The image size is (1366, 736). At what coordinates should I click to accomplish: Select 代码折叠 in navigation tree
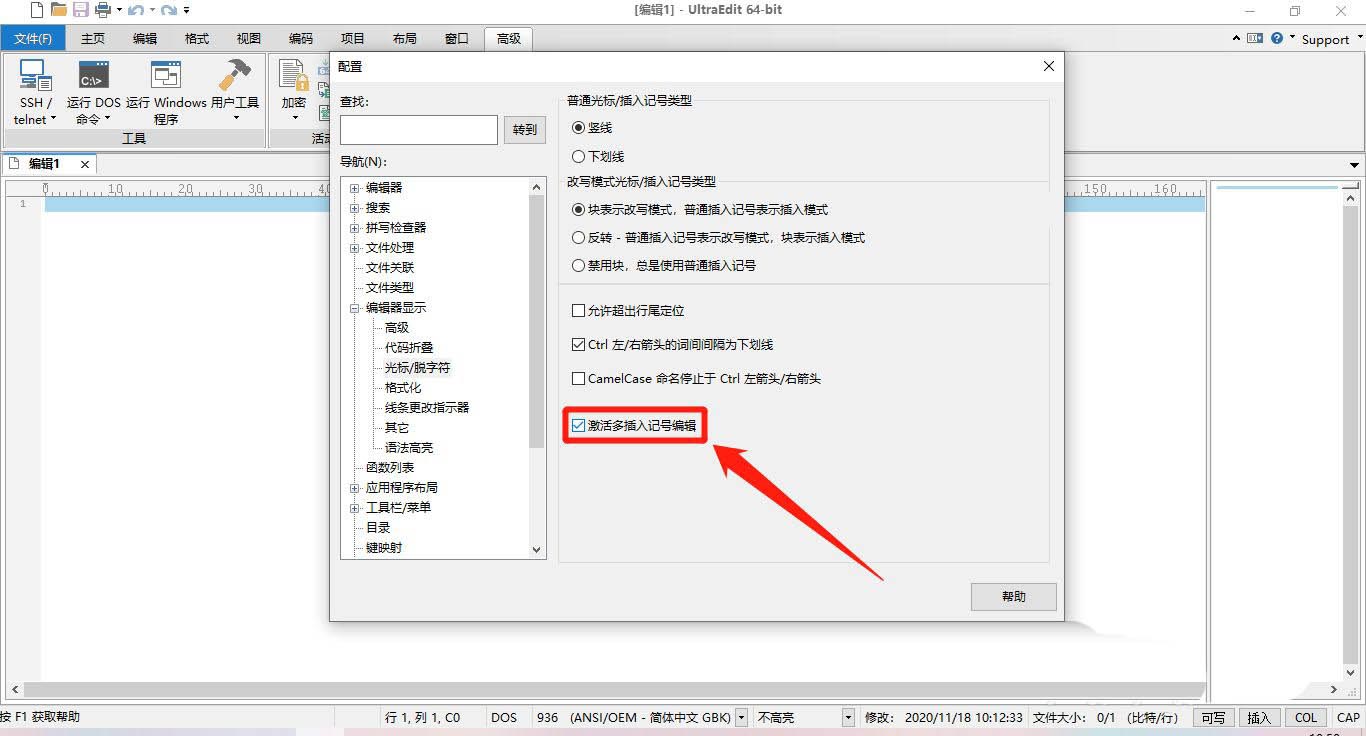pyautogui.click(x=409, y=348)
